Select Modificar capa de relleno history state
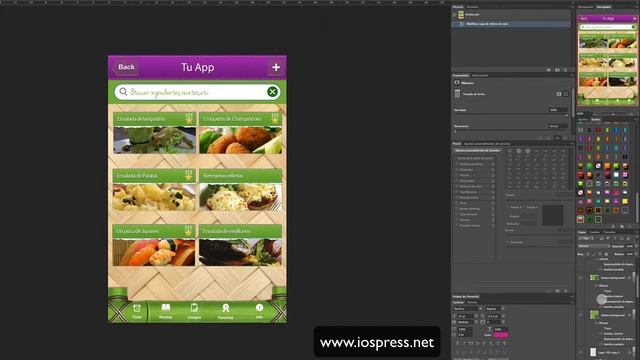 [511, 24]
